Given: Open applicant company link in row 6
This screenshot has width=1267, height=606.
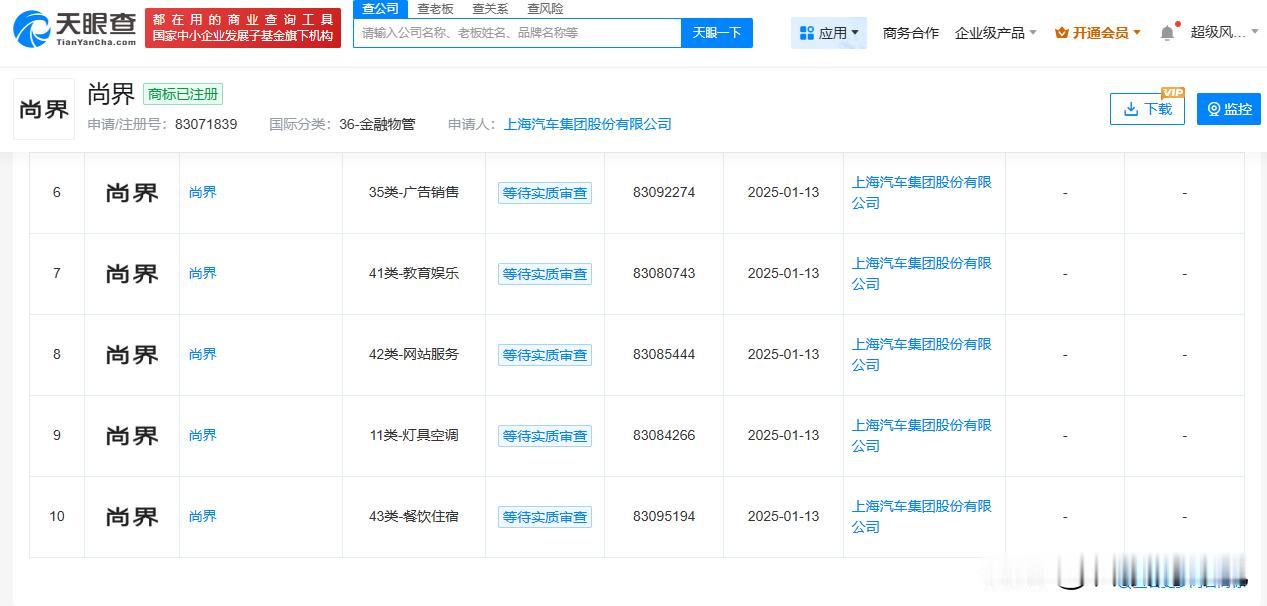Looking at the screenshot, I should tap(922, 192).
